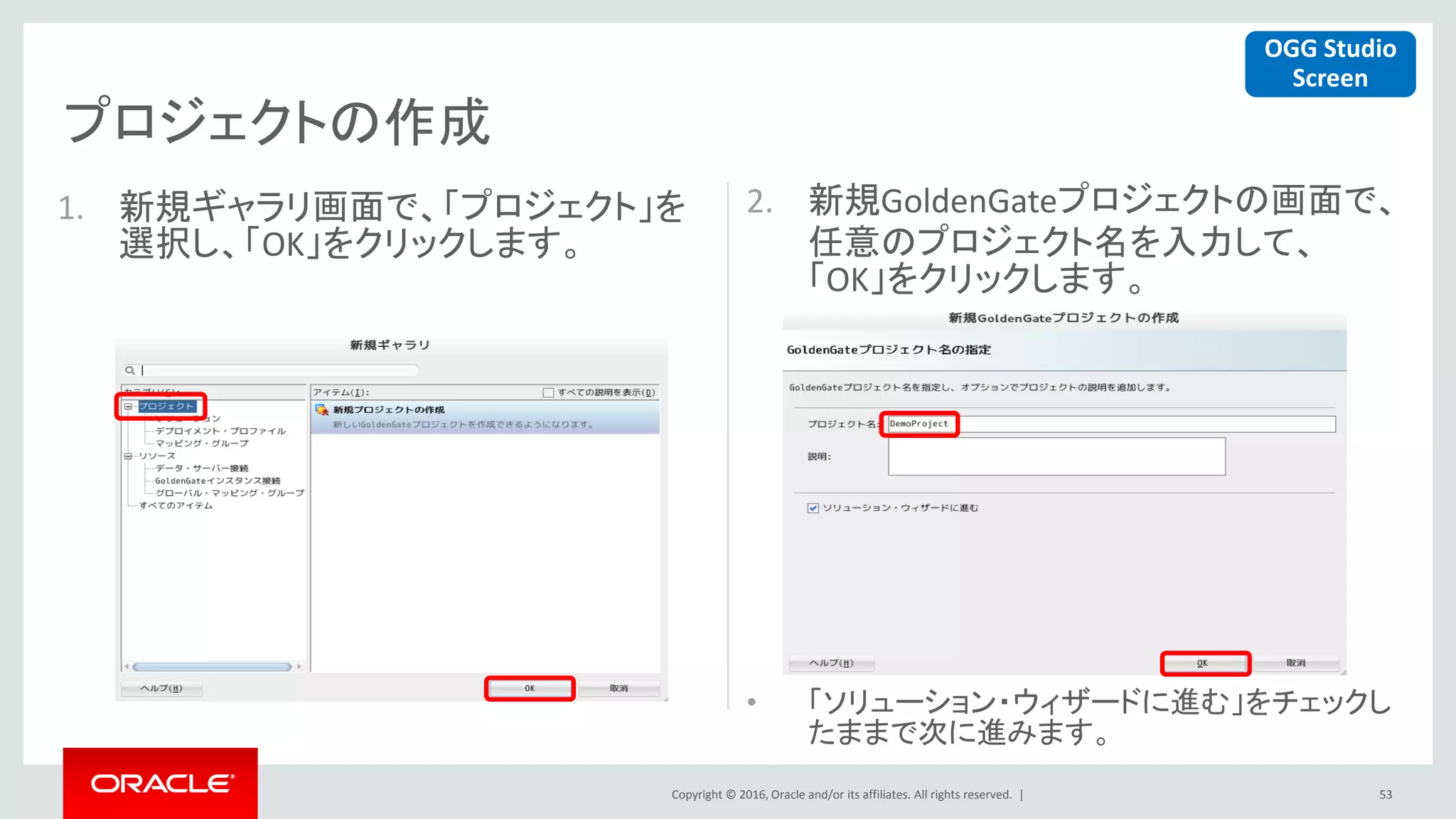Select デプロイメント・プロファイル in the category tree
1456x819 pixels.
pyautogui.click(x=220, y=431)
